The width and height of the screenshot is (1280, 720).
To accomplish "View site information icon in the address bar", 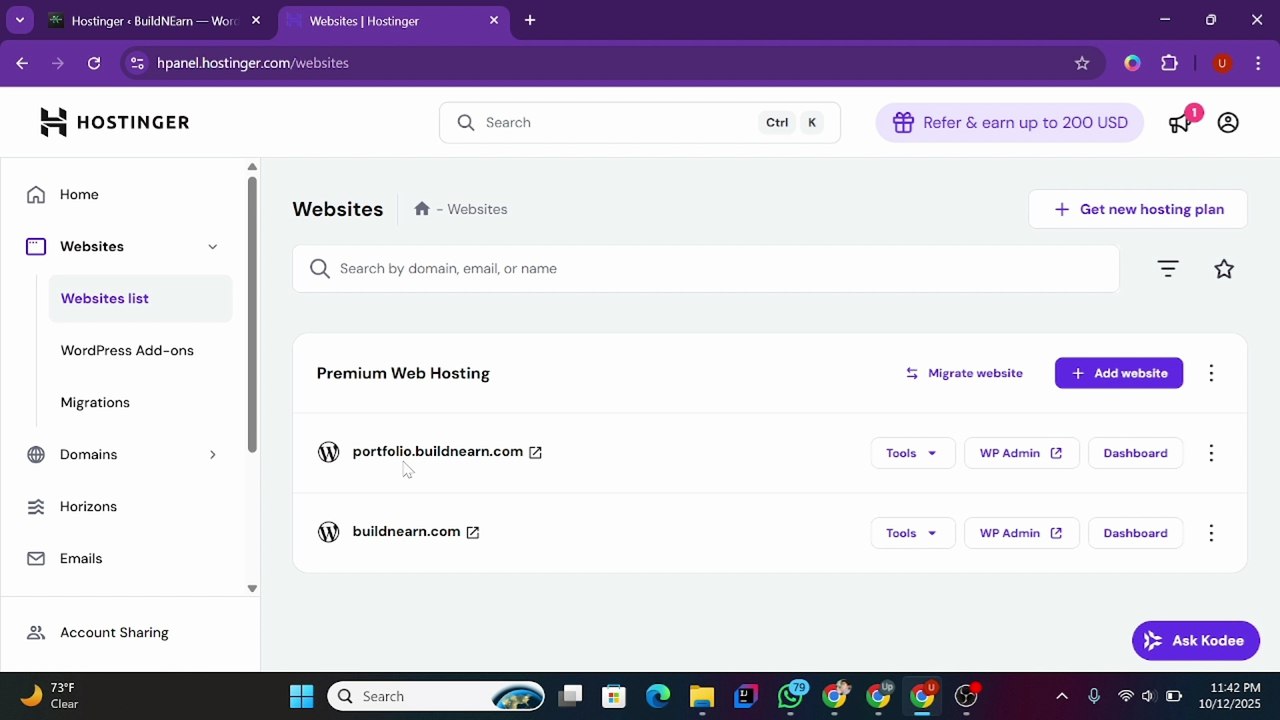I will click(138, 63).
